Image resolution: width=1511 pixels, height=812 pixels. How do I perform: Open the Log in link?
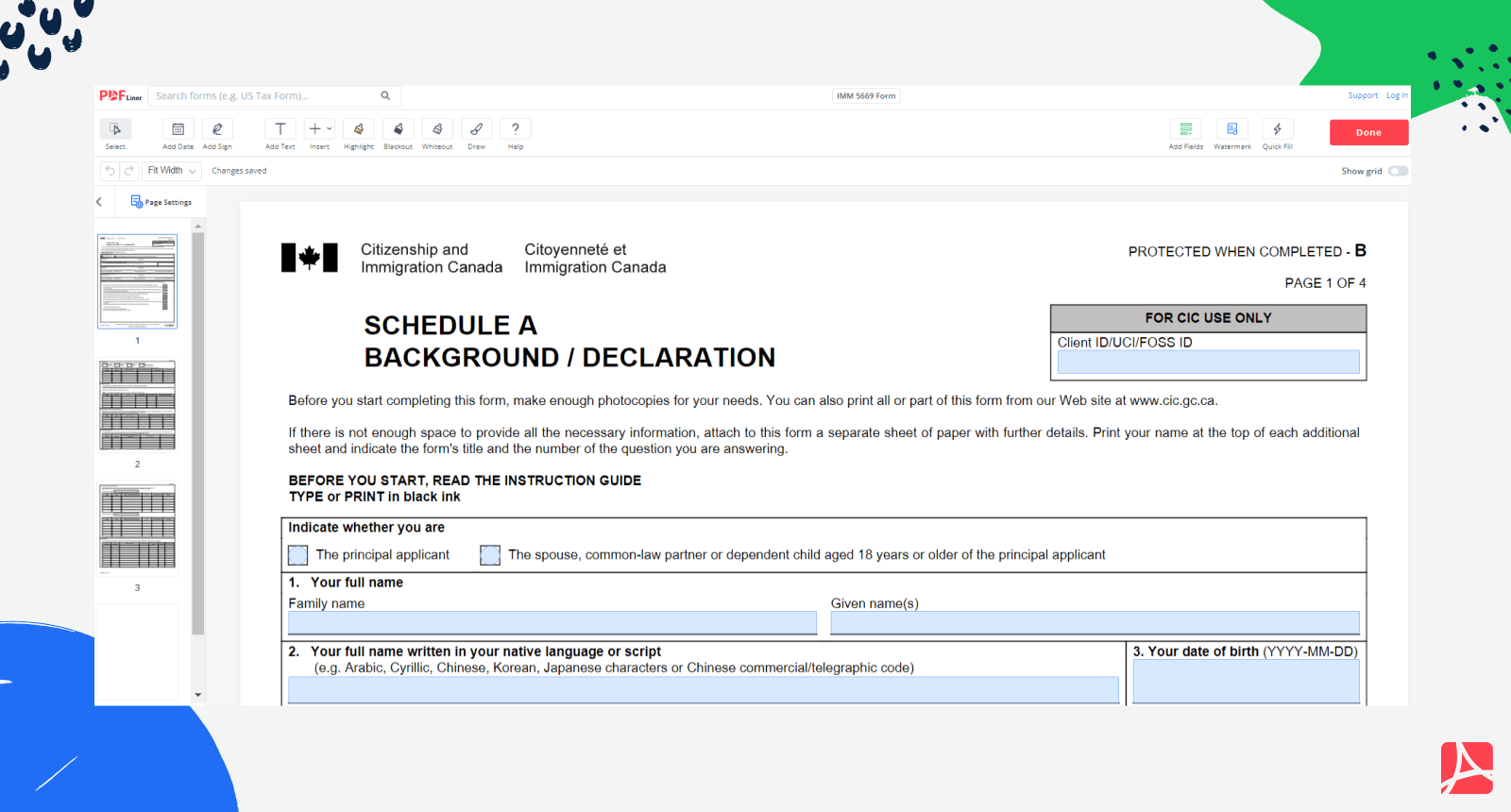coord(1397,95)
